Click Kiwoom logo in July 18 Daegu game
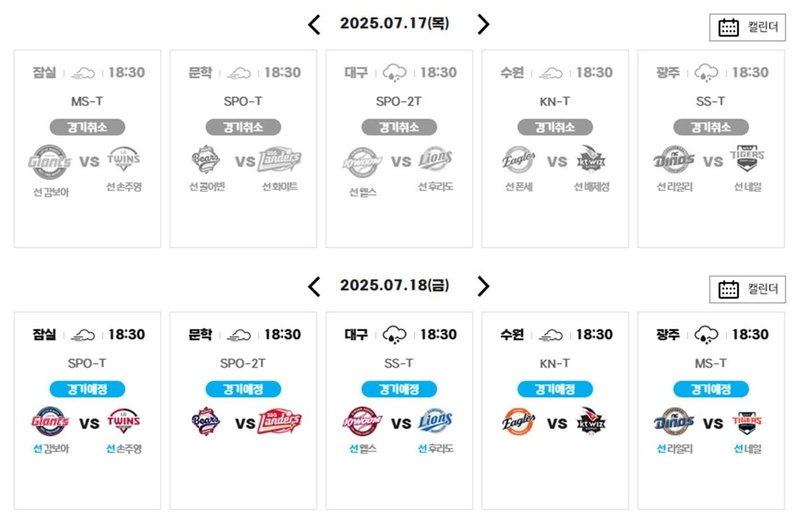The width and height of the screenshot is (800, 524). pyautogui.click(x=362, y=421)
